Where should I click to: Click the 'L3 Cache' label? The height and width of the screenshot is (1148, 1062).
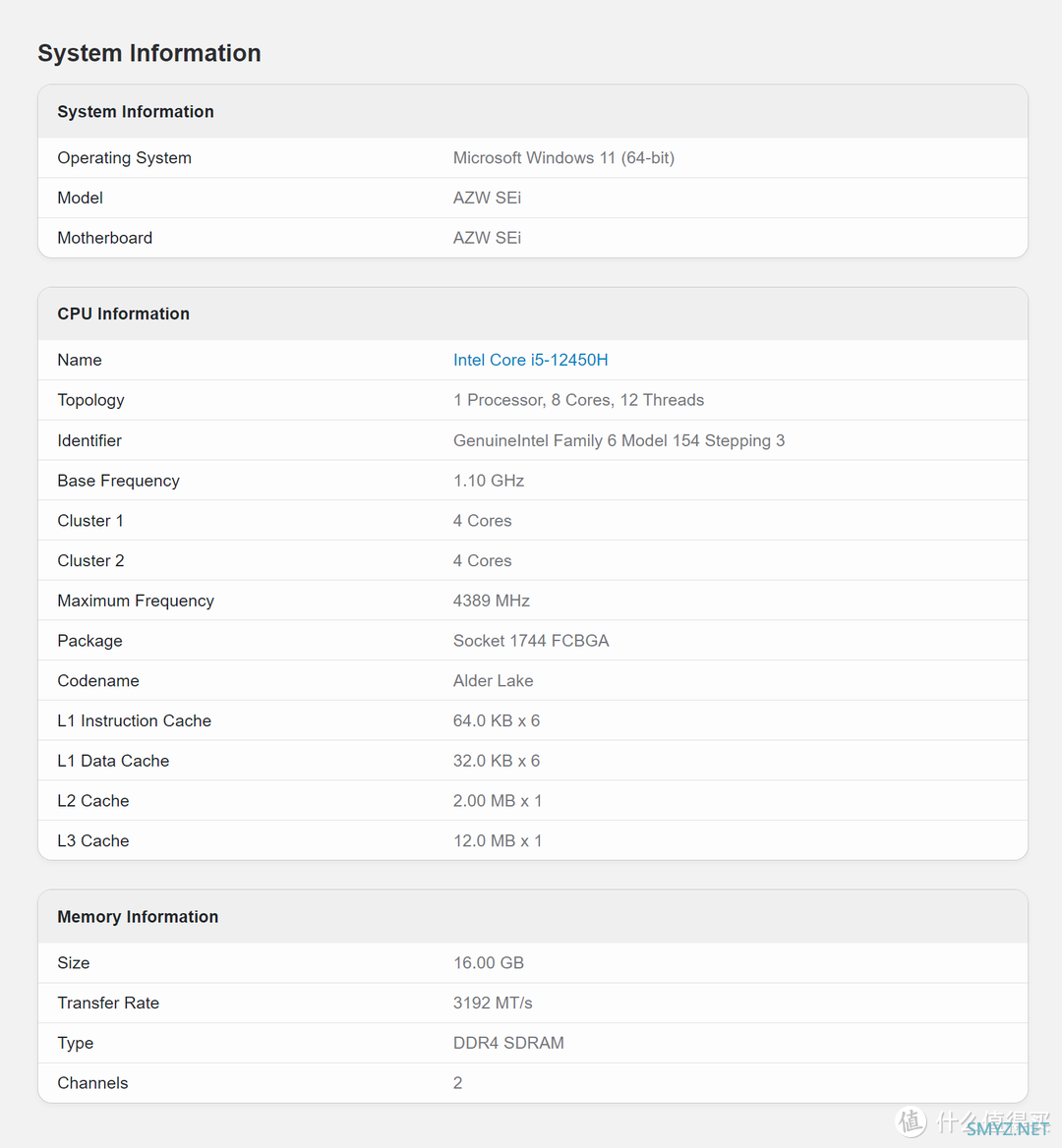tap(93, 841)
